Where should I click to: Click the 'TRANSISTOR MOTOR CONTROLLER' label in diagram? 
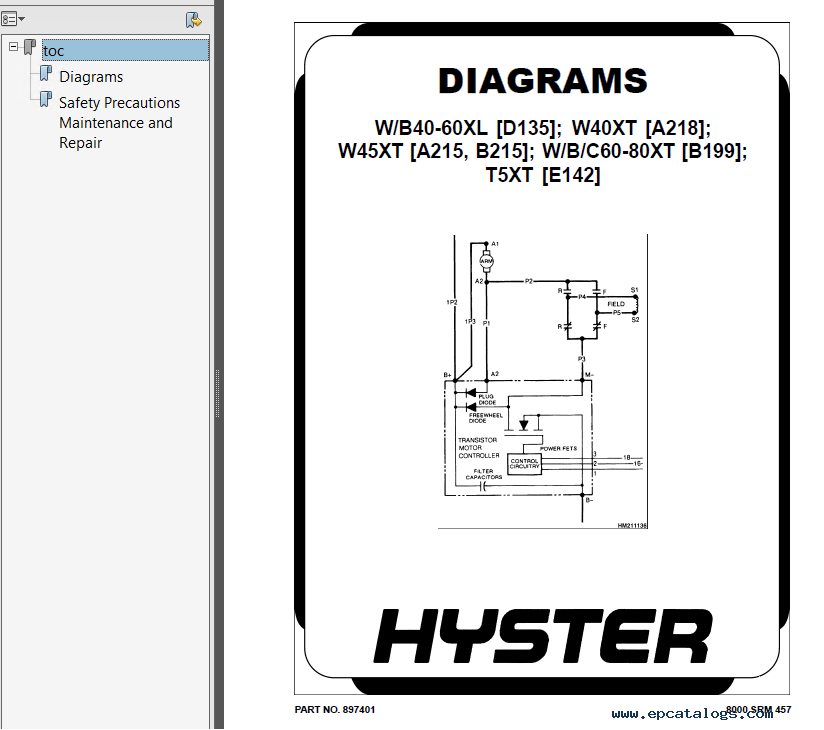pos(478,448)
